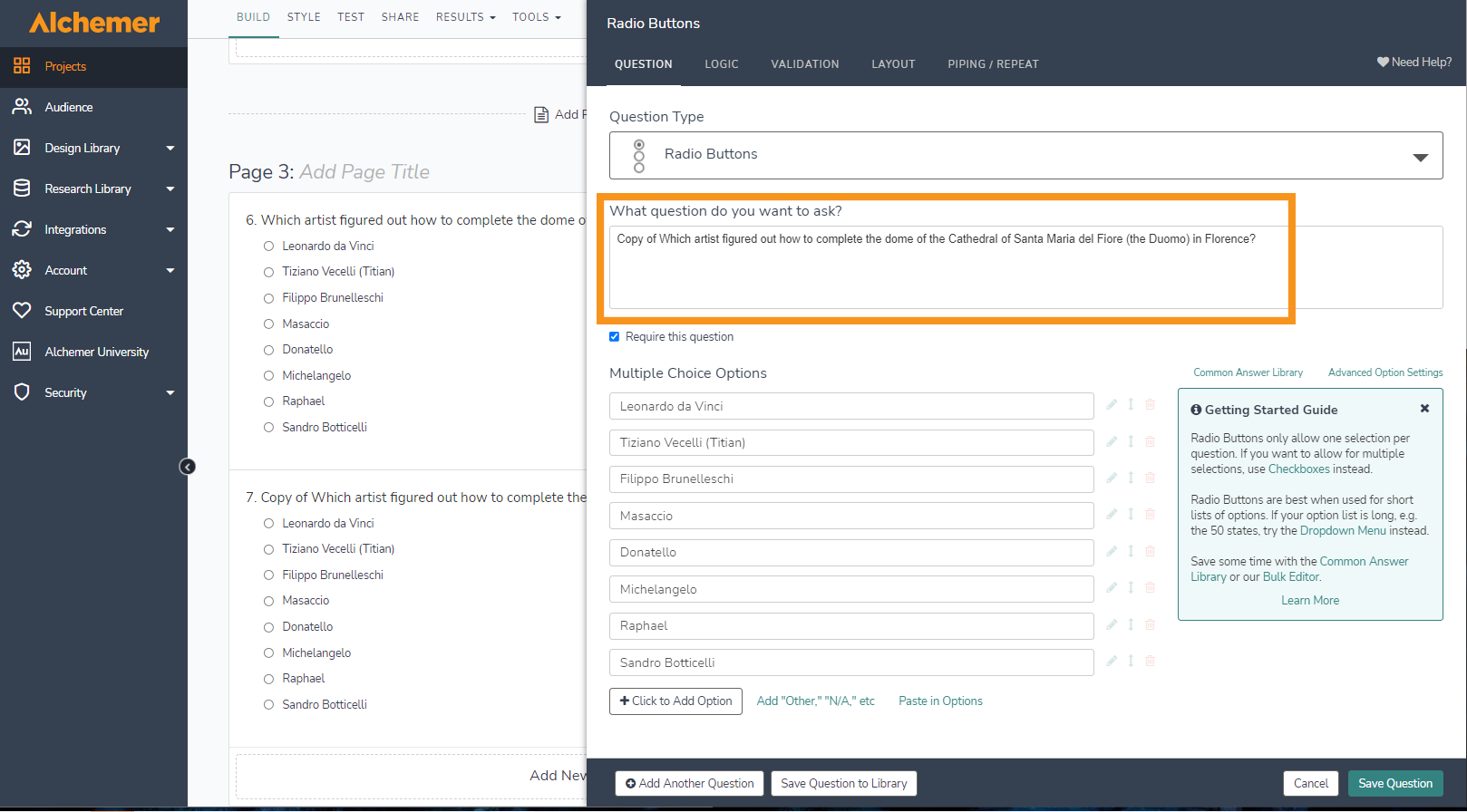This screenshot has height=812, width=1467.
Task: Click the Alchemer University icon in sidebar
Action: [22, 352]
